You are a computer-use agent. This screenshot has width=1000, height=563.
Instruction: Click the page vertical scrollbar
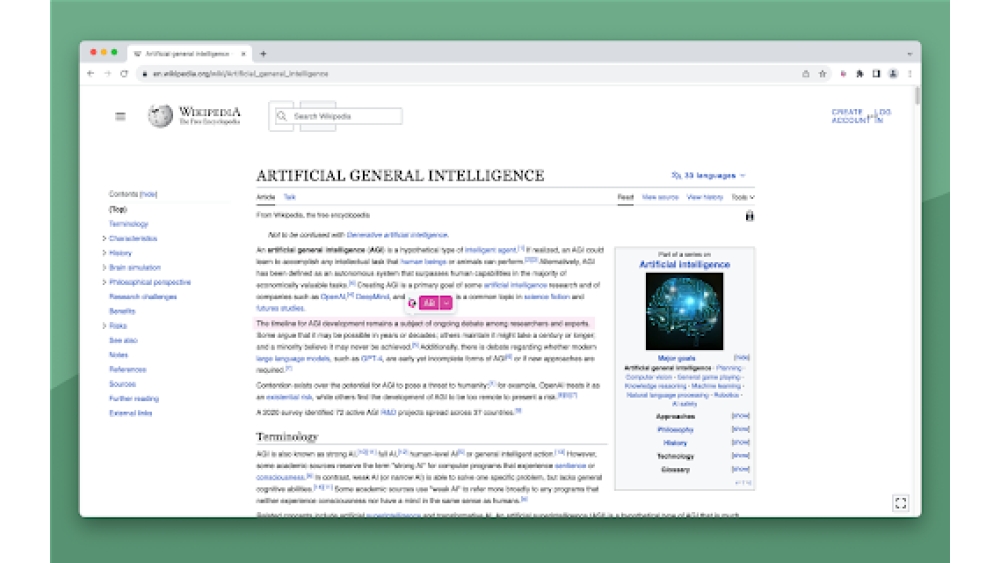click(x=917, y=96)
